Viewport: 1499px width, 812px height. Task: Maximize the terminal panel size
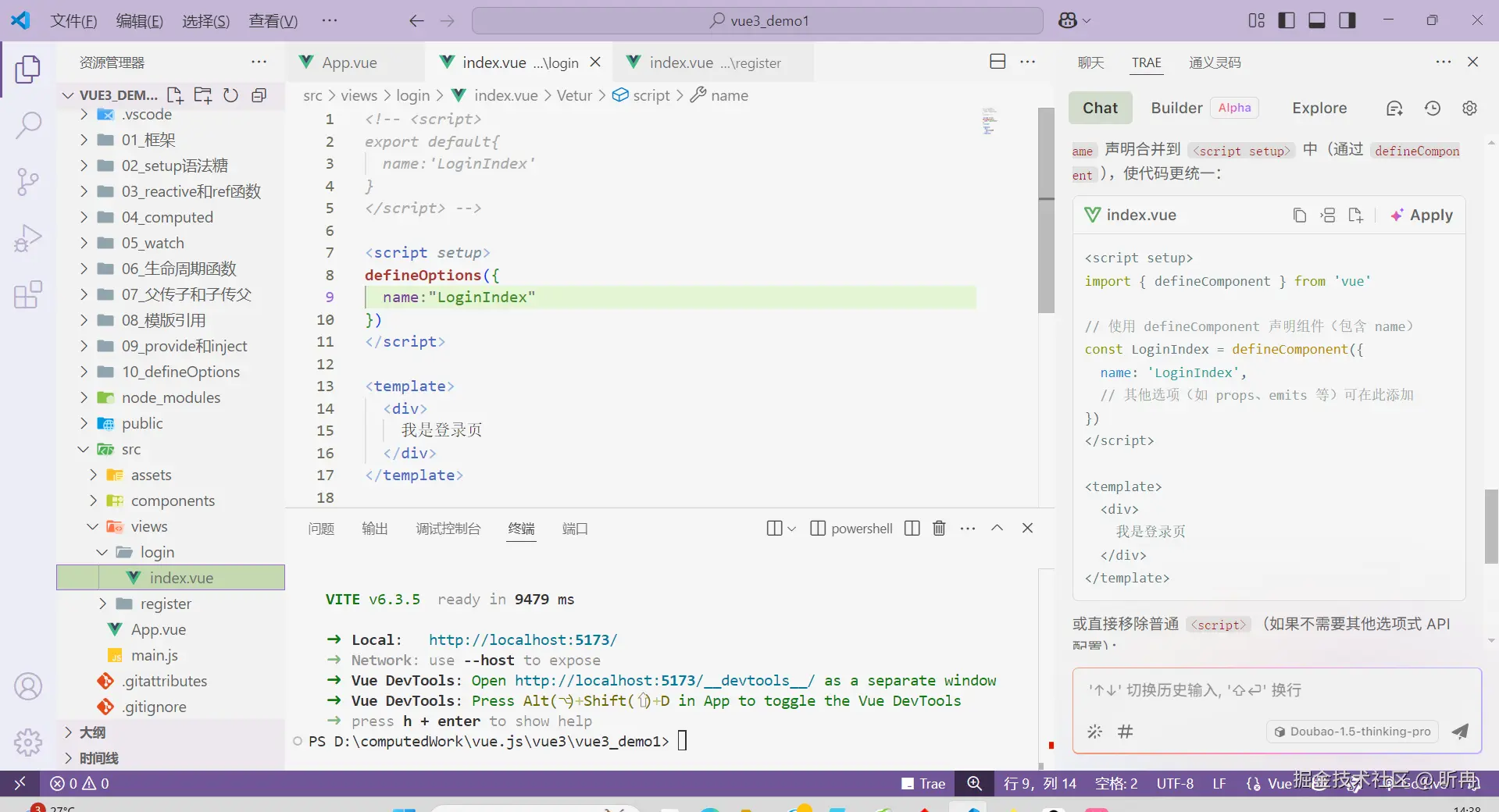coord(997,529)
